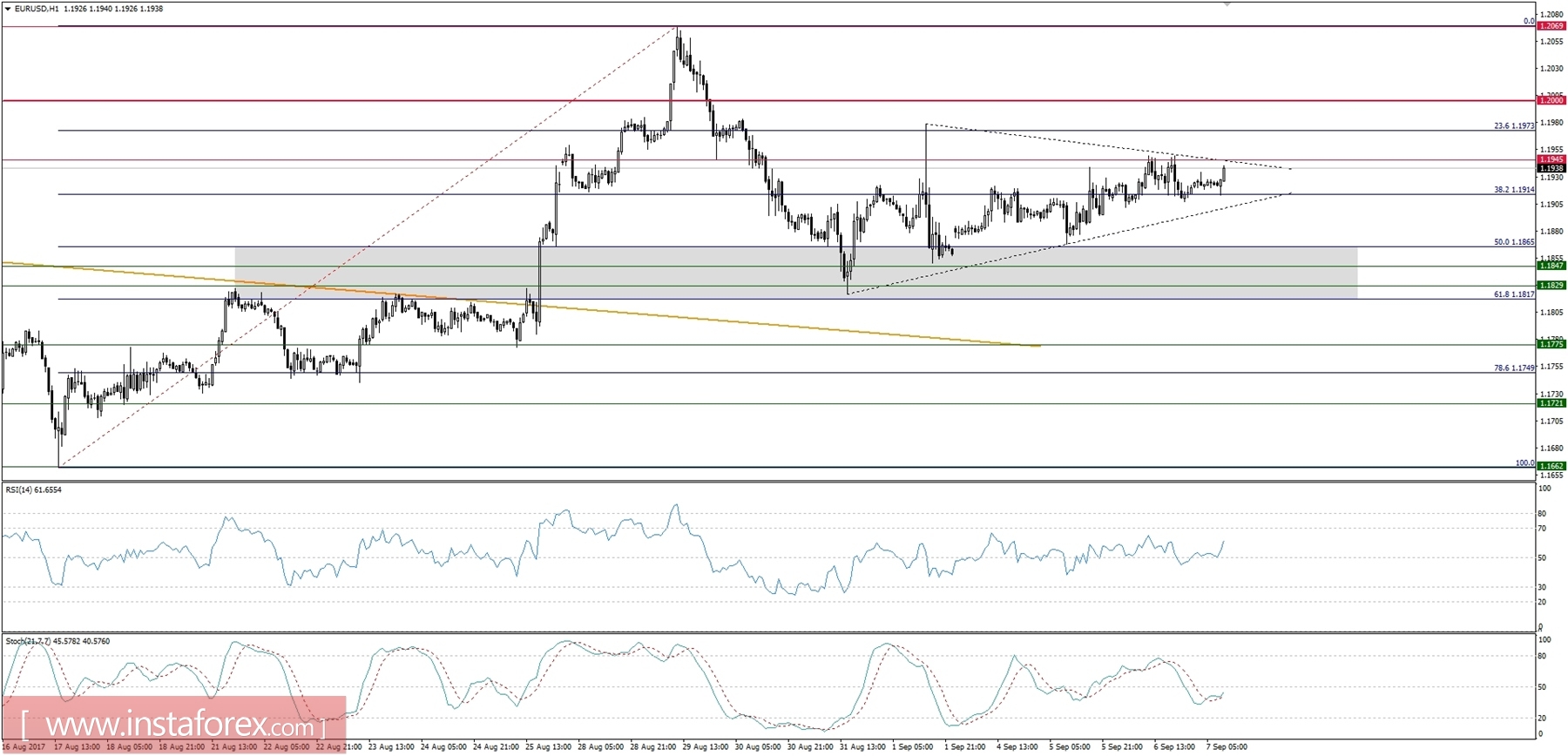Click the 5 Sep 21:00 time label
Screen dimensions: 1568x756
click(x=1122, y=746)
